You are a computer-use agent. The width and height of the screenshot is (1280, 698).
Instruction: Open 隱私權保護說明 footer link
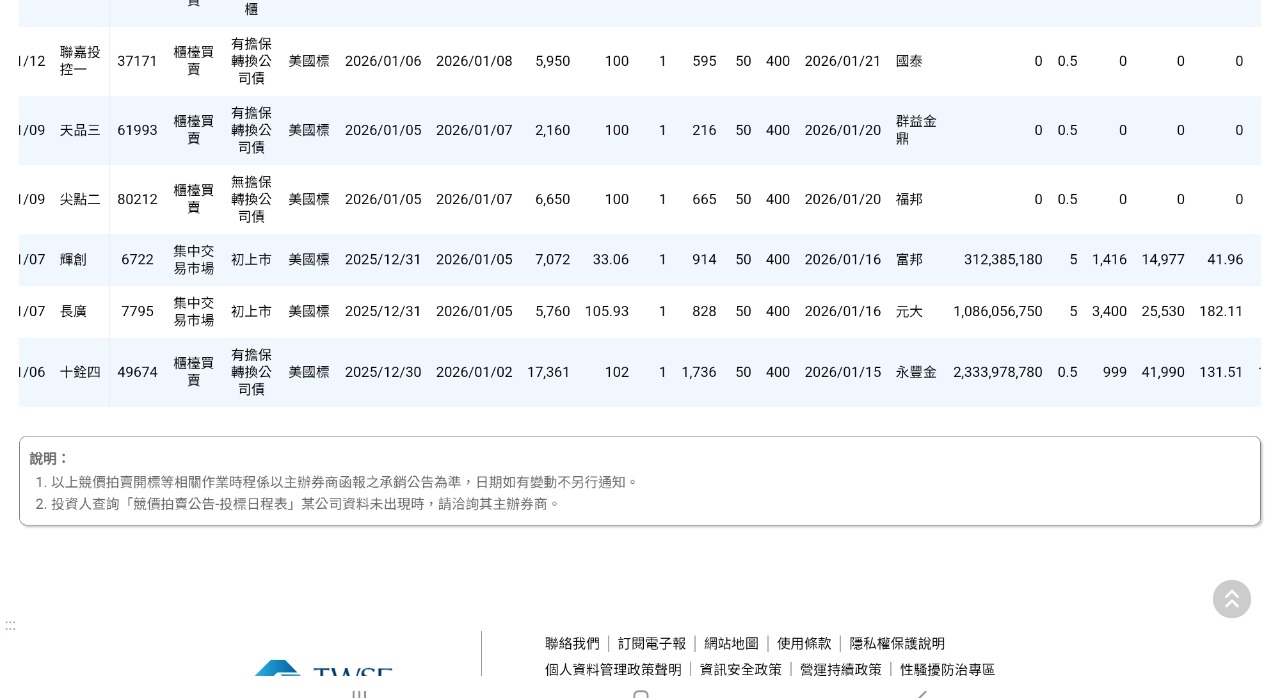897,644
